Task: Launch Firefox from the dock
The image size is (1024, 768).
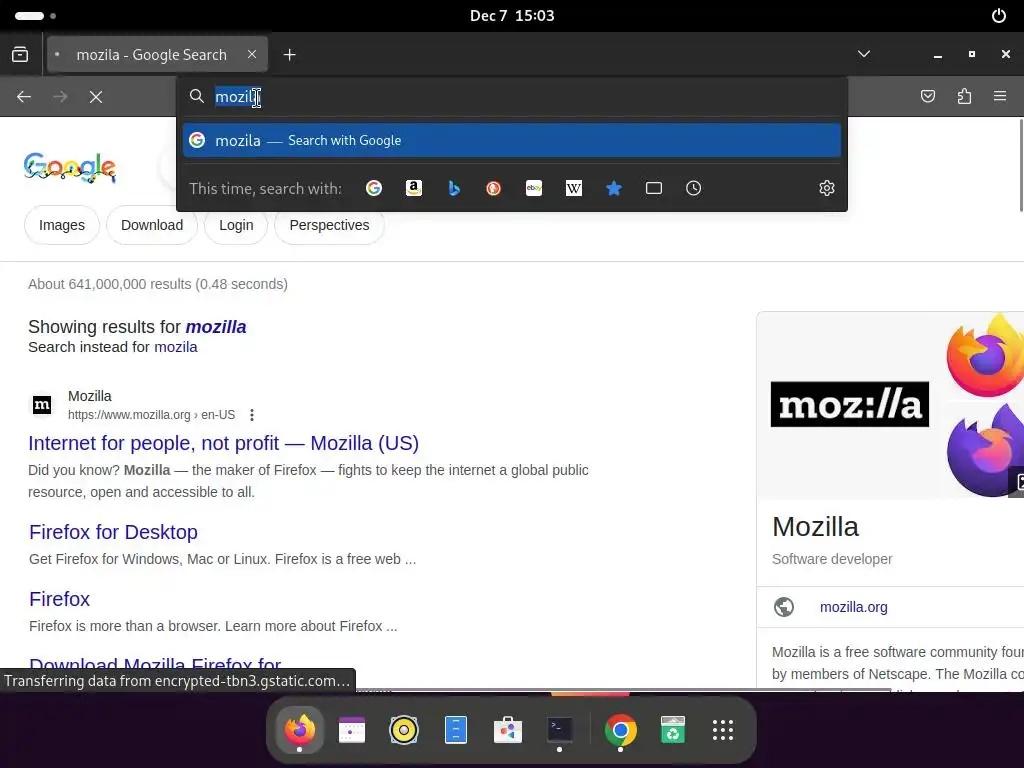Action: coord(300,729)
